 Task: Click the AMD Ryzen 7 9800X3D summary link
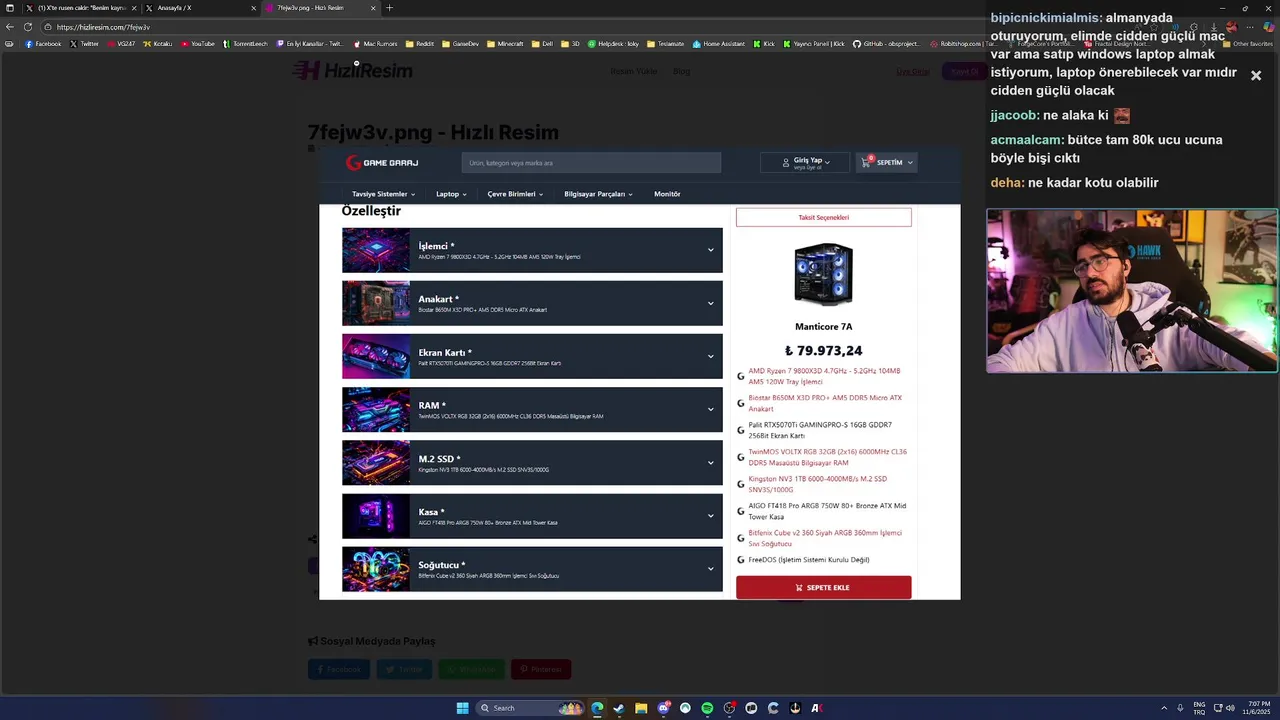coord(825,376)
